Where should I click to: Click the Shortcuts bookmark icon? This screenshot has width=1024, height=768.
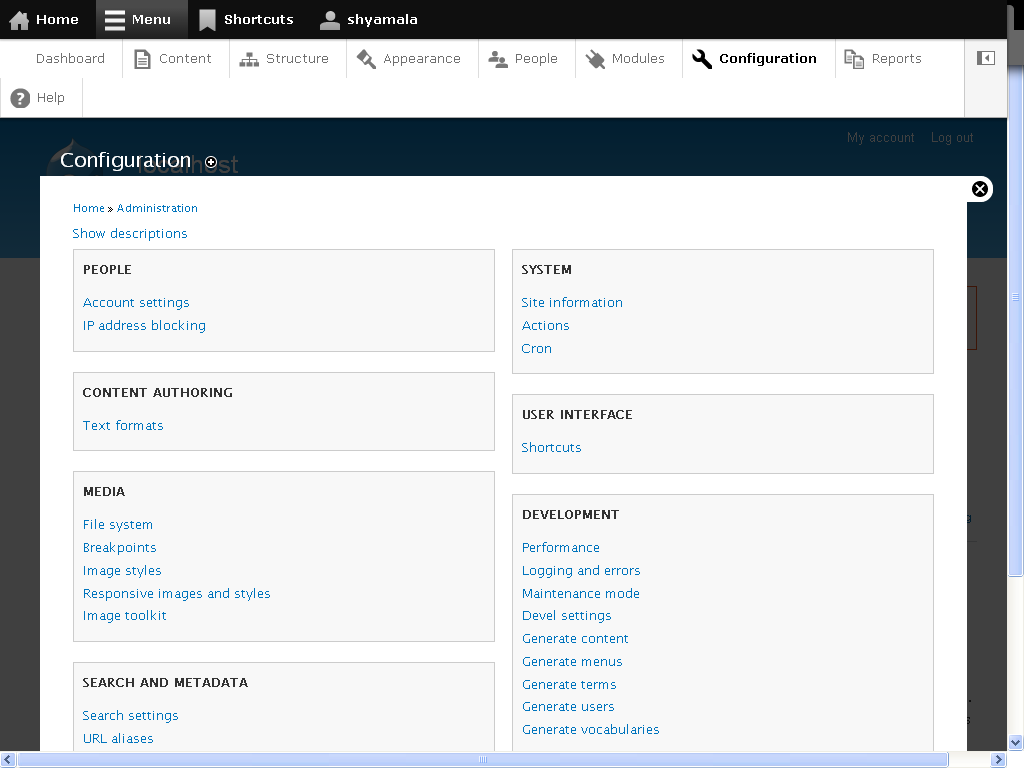[207, 19]
